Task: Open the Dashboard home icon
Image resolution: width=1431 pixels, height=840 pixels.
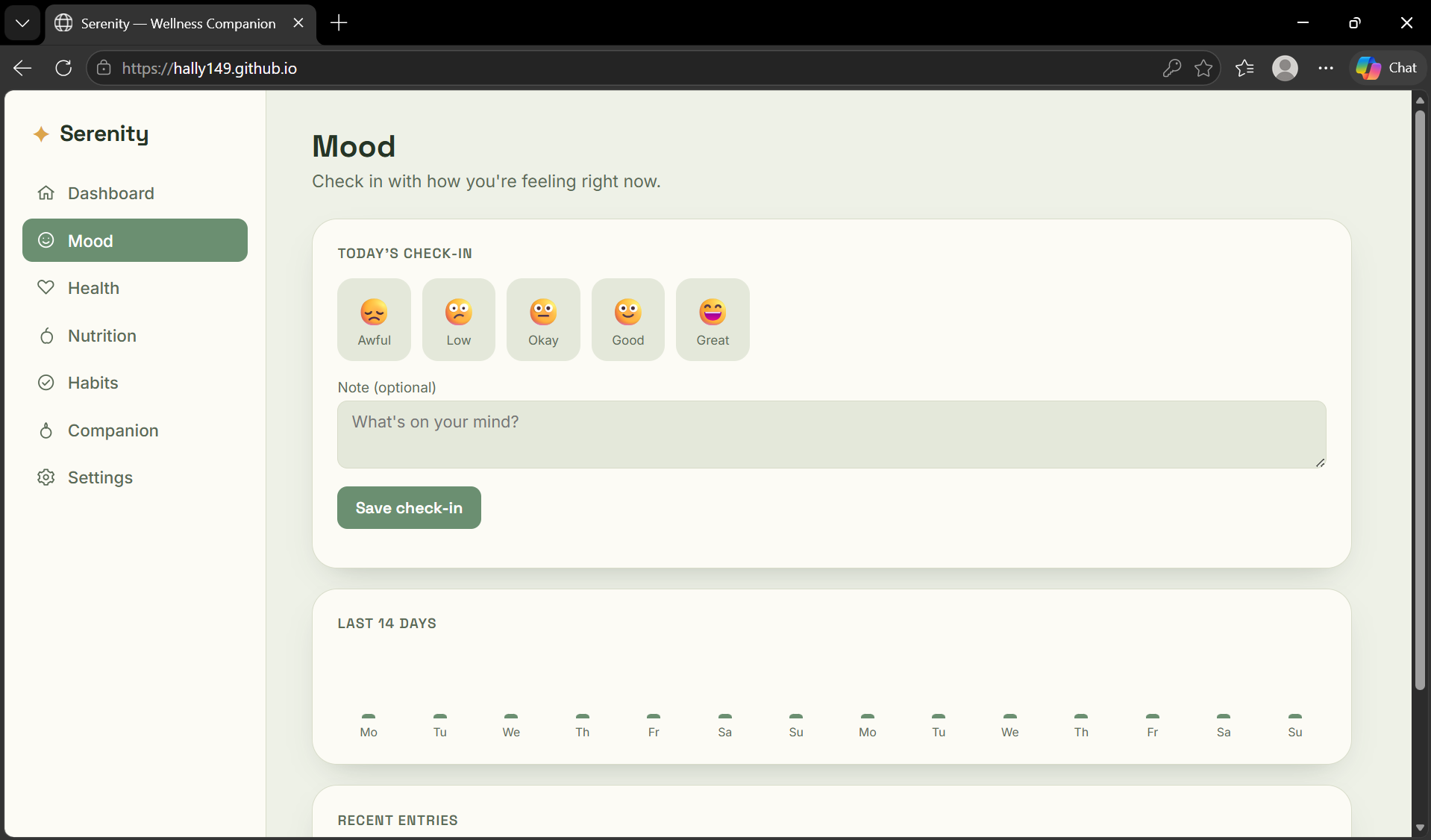Action: [x=46, y=193]
